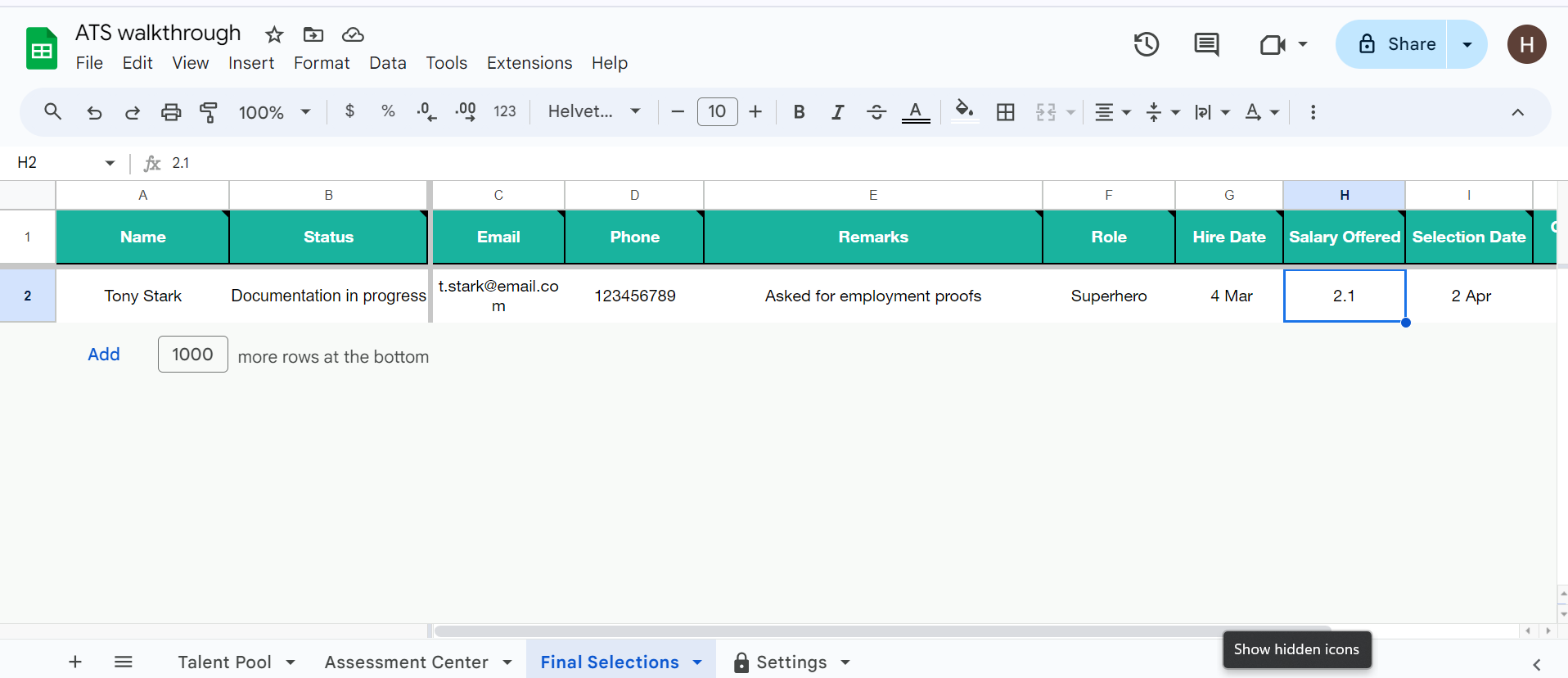Screen dimensions: 1568x678
Task: Toggle strikethrough formatting
Action: click(876, 112)
